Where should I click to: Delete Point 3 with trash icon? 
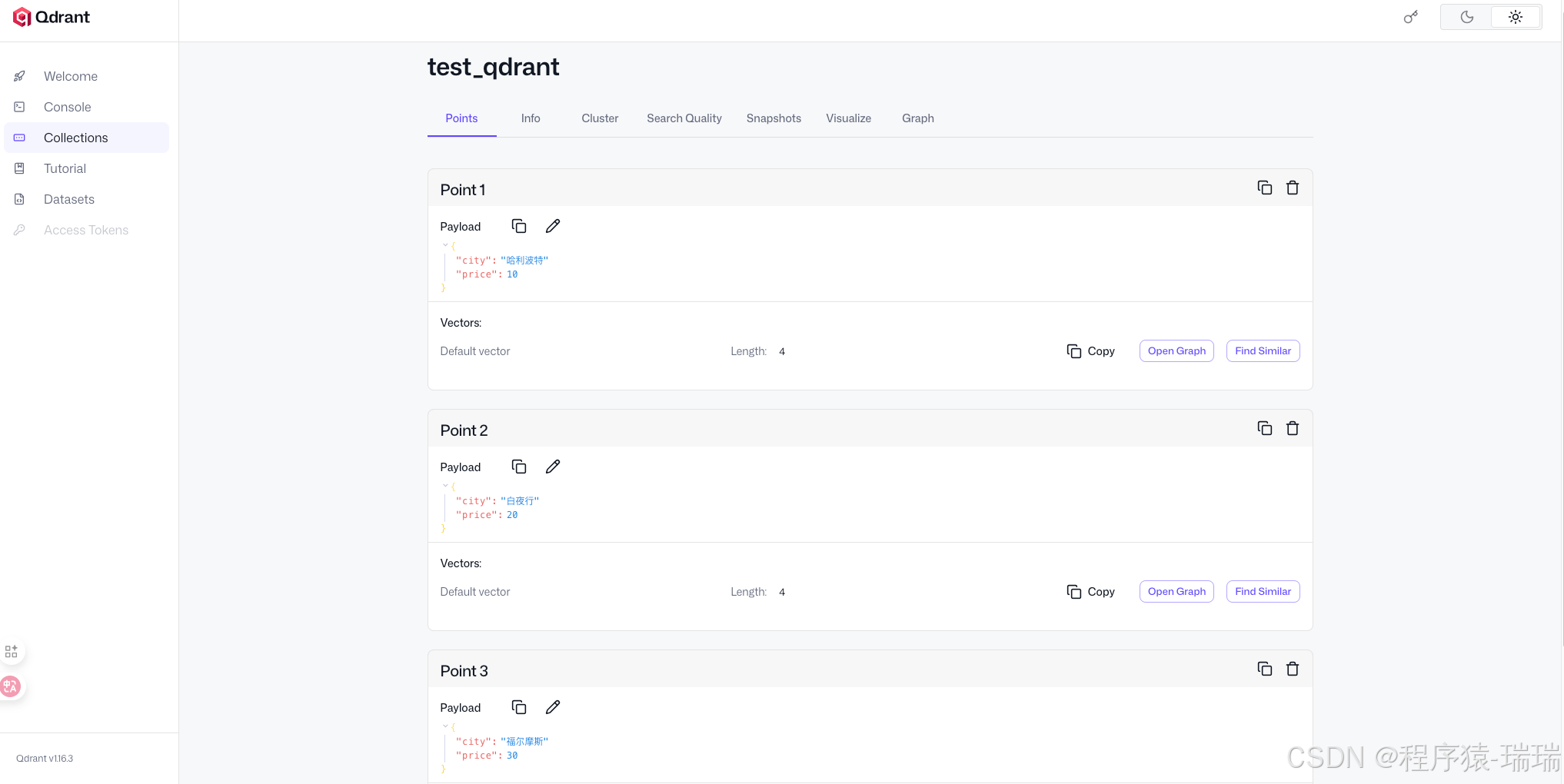pos(1293,669)
